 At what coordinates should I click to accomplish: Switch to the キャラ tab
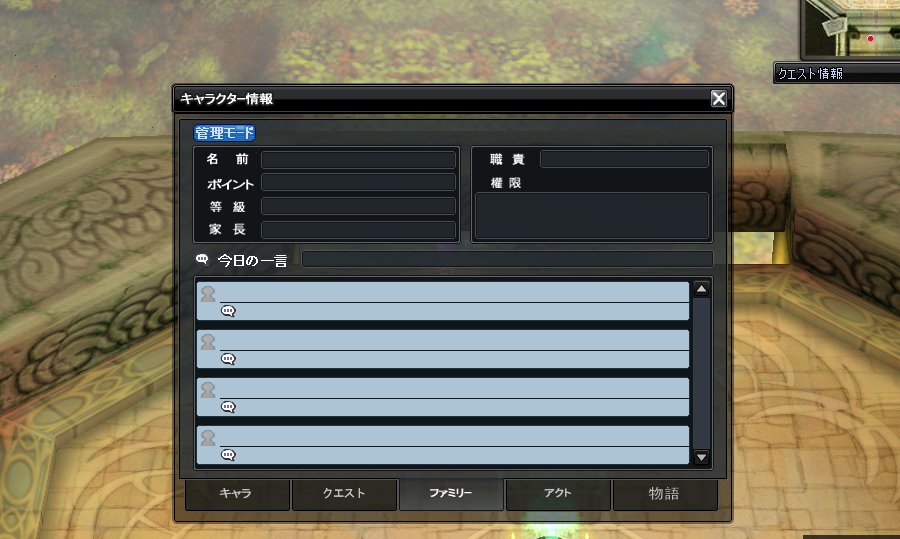pos(236,494)
